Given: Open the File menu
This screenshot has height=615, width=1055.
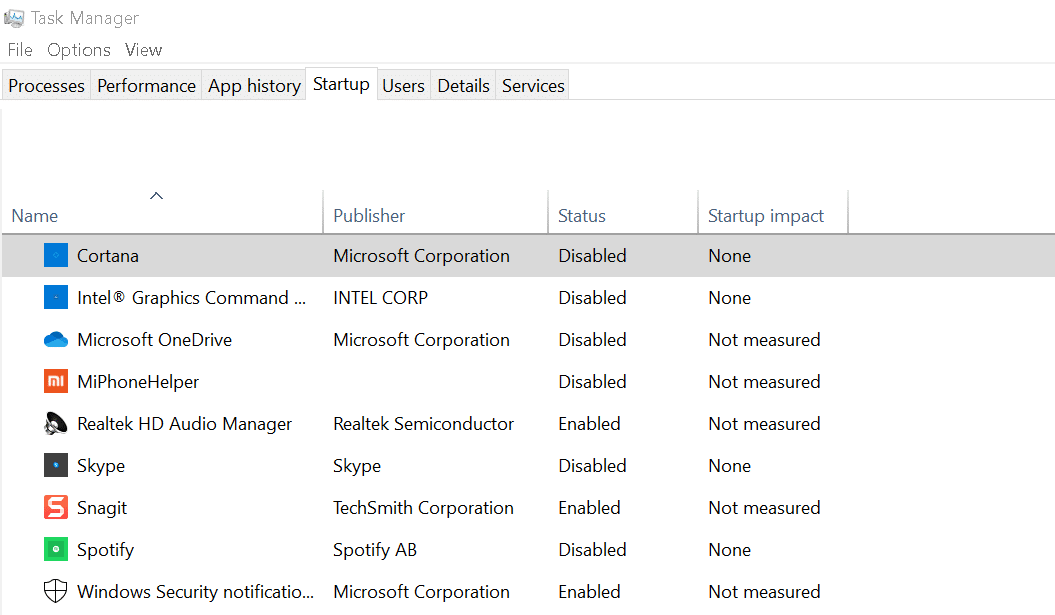Looking at the screenshot, I should pyautogui.click(x=20, y=50).
